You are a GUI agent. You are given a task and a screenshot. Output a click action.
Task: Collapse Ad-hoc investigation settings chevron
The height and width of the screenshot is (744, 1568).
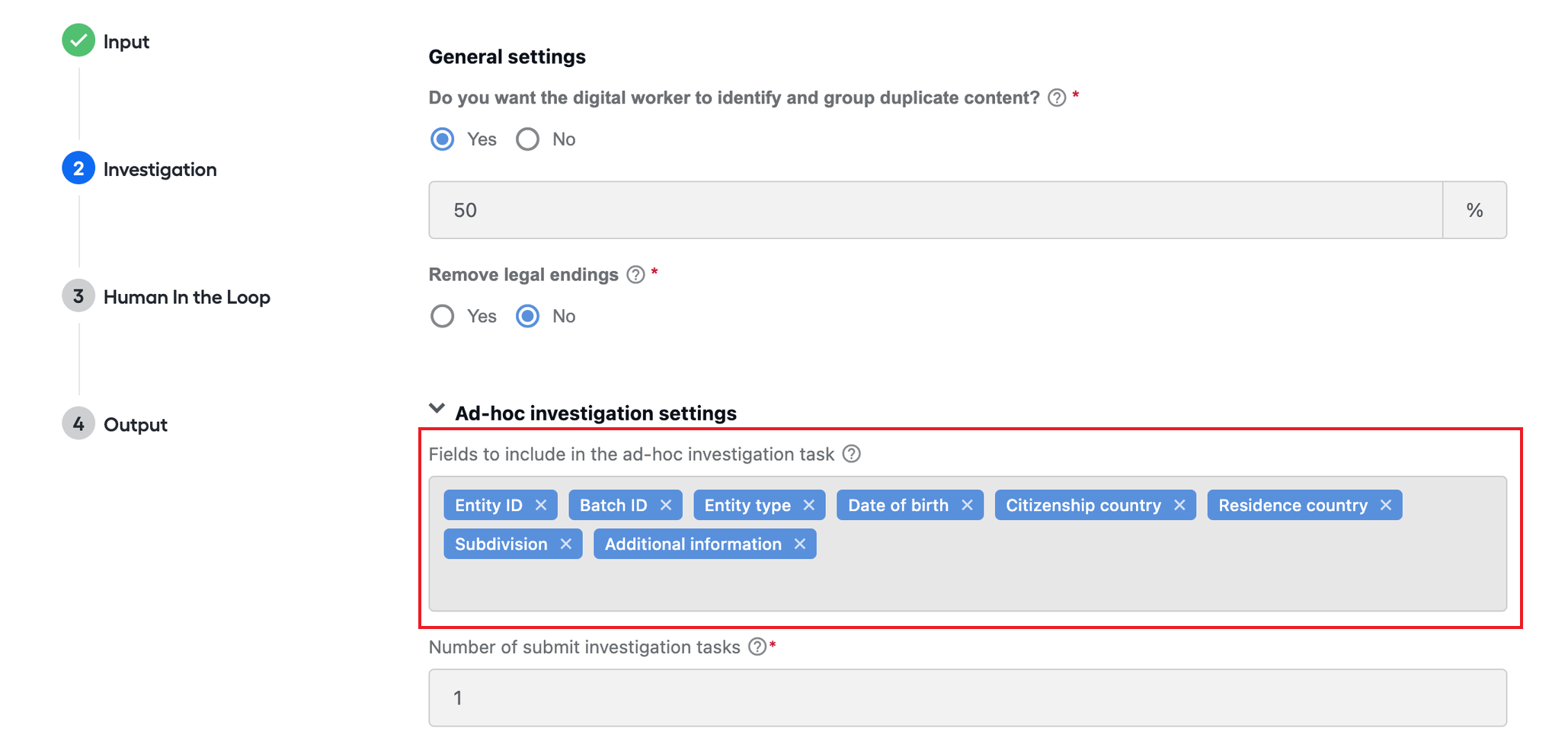point(437,409)
